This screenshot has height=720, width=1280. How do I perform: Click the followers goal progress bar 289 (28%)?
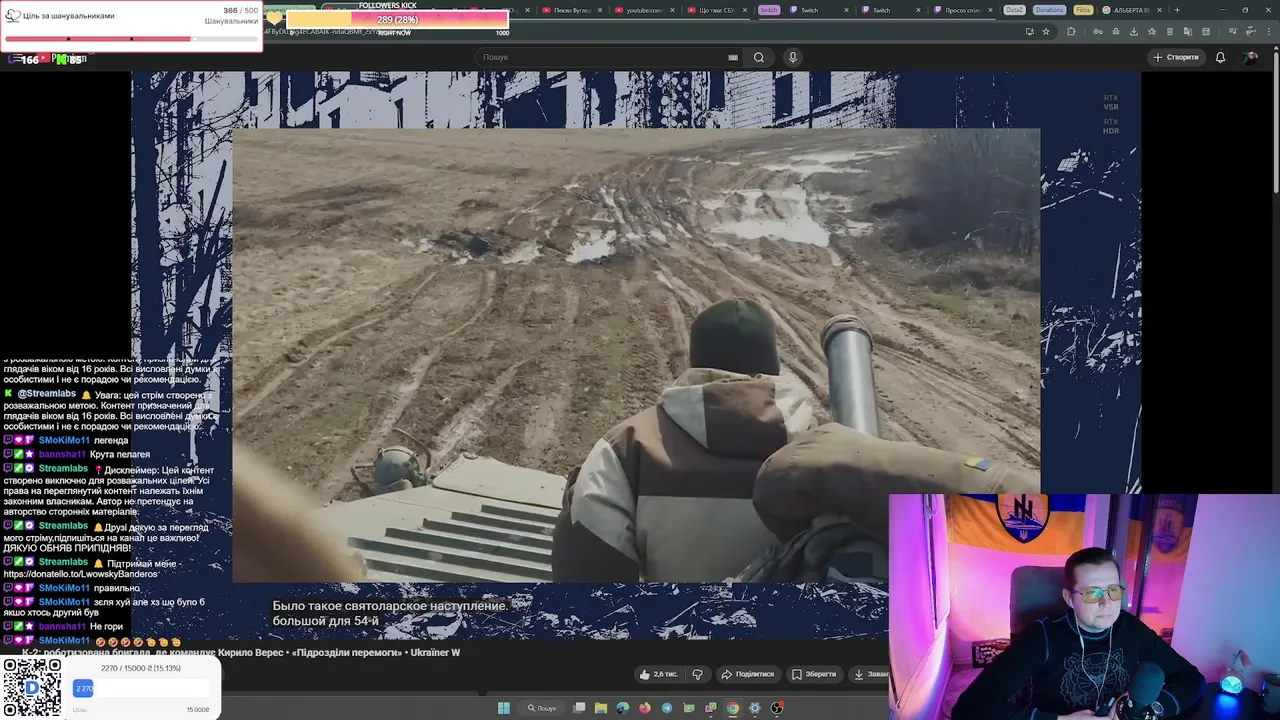click(x=397, y=20)
